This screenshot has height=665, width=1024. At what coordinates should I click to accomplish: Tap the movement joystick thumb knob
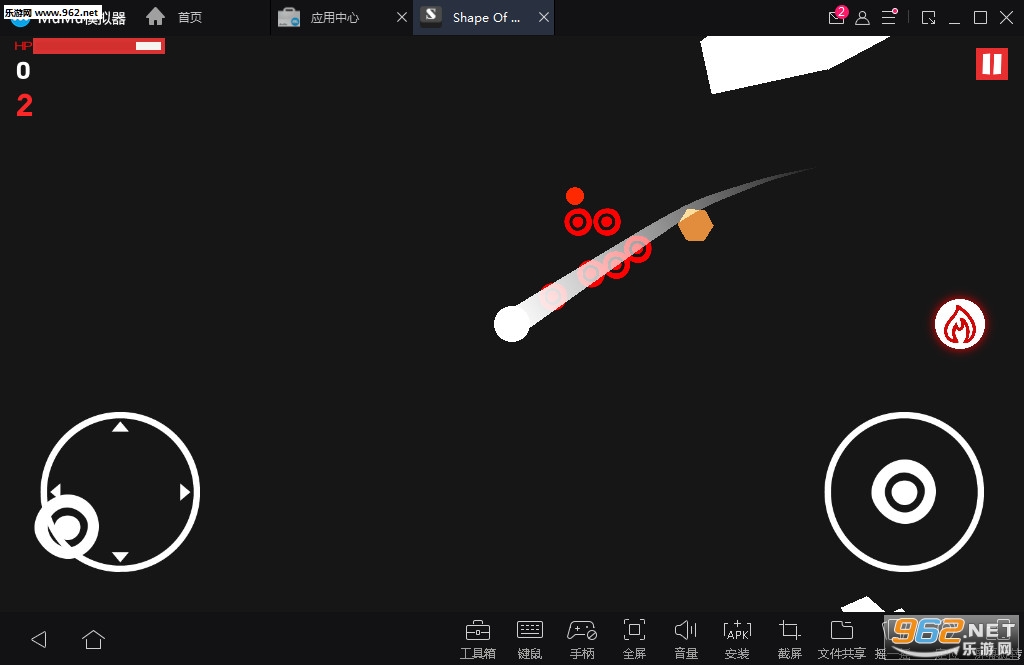(x=67, y=527)
